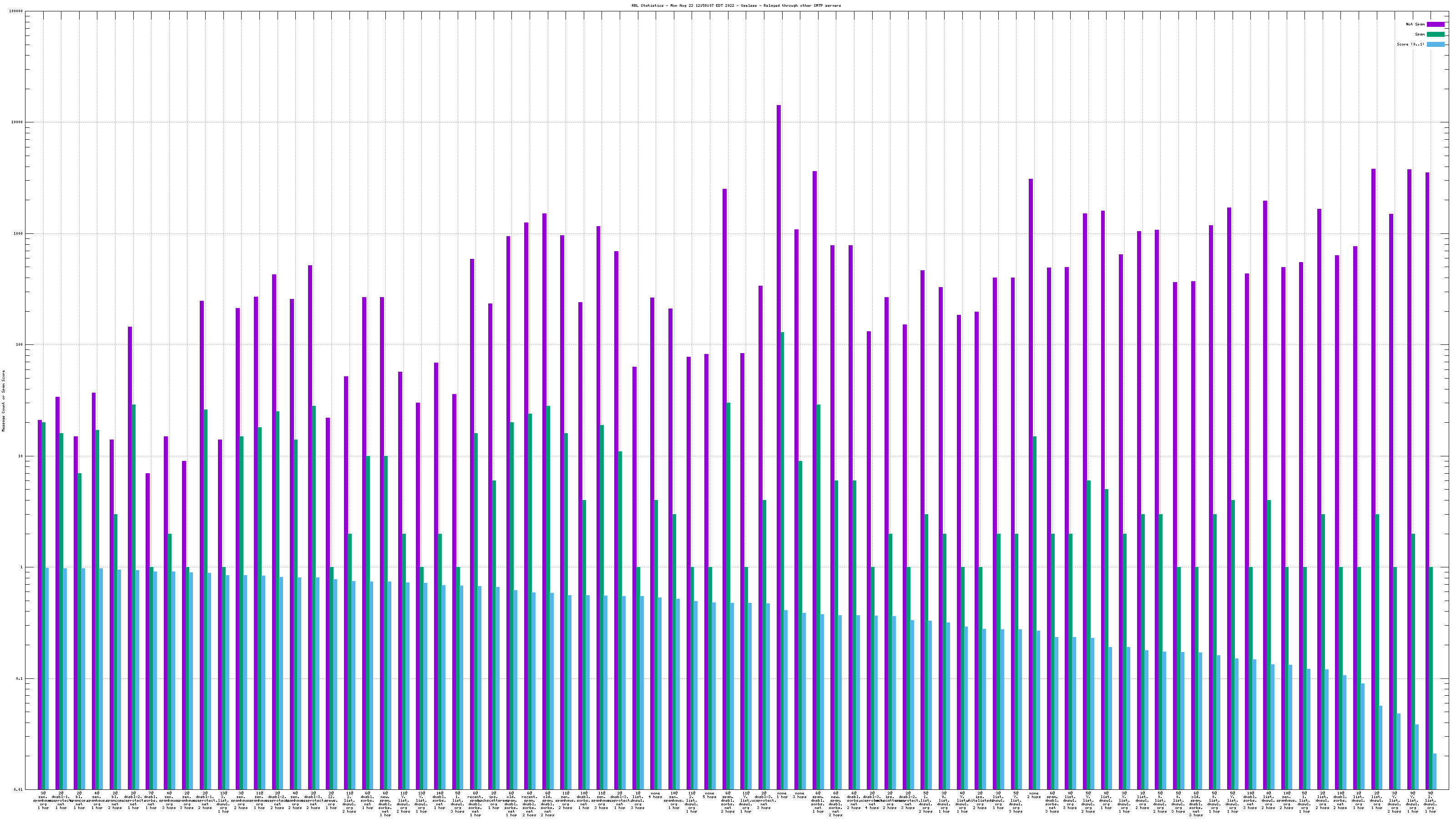Screen dimensions: 1456x819
Task: Click the 'Not Spam' legend label
Action: (1416, 24)
